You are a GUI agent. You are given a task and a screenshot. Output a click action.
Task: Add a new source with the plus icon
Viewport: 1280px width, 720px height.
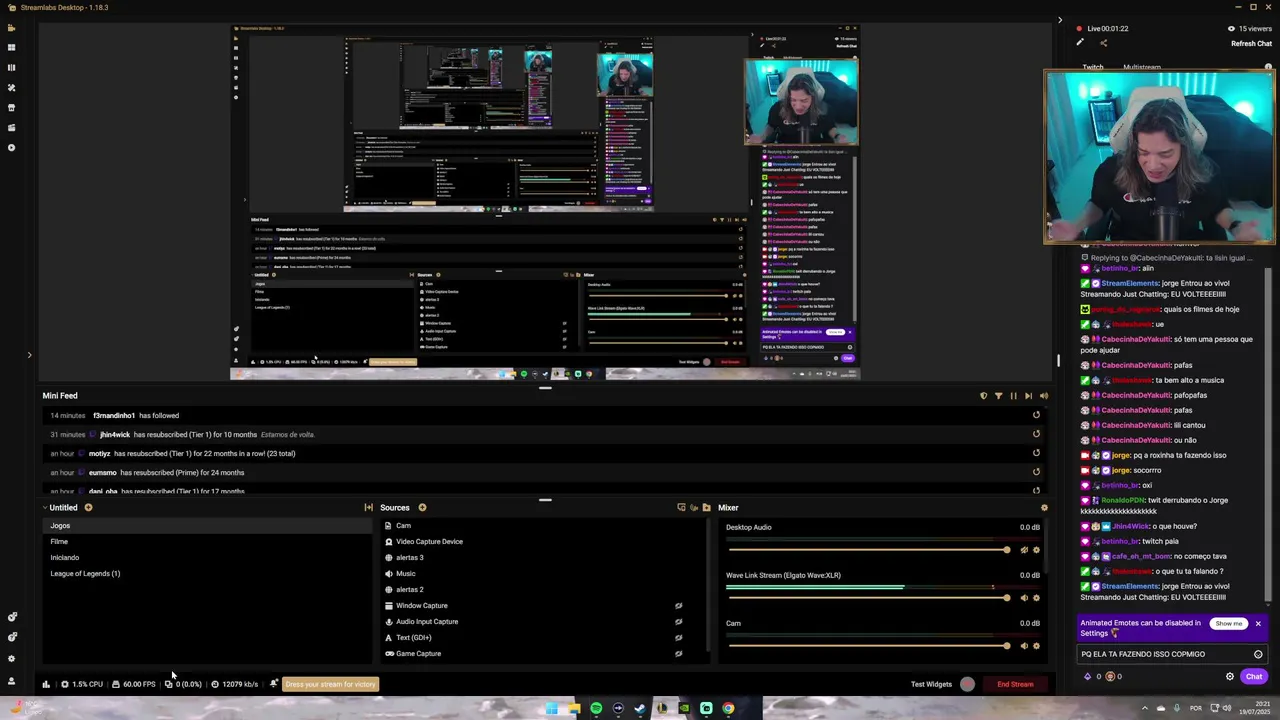422,508
